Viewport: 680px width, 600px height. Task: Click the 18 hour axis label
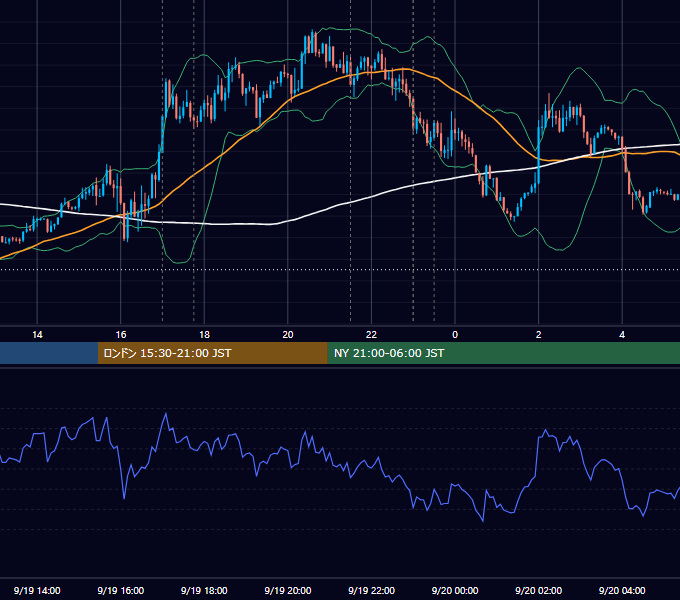(204, 335)
